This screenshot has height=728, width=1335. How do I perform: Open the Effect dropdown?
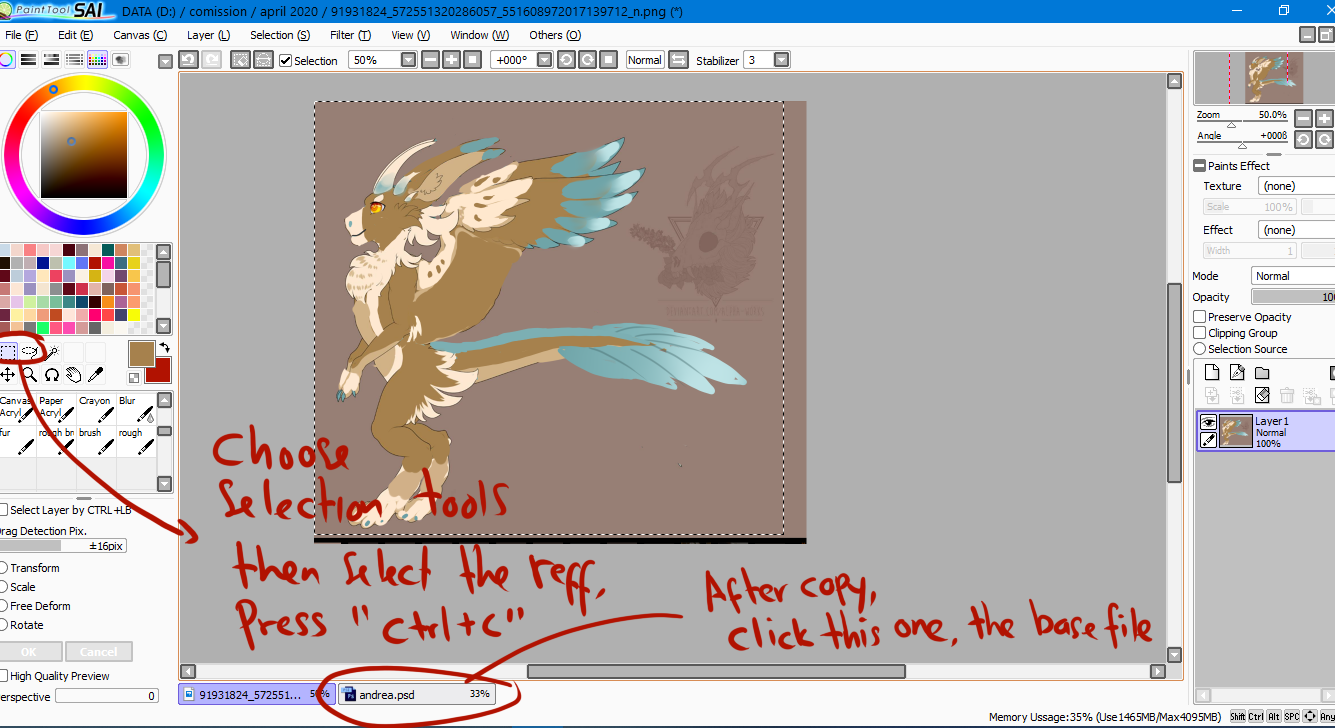1296,230
